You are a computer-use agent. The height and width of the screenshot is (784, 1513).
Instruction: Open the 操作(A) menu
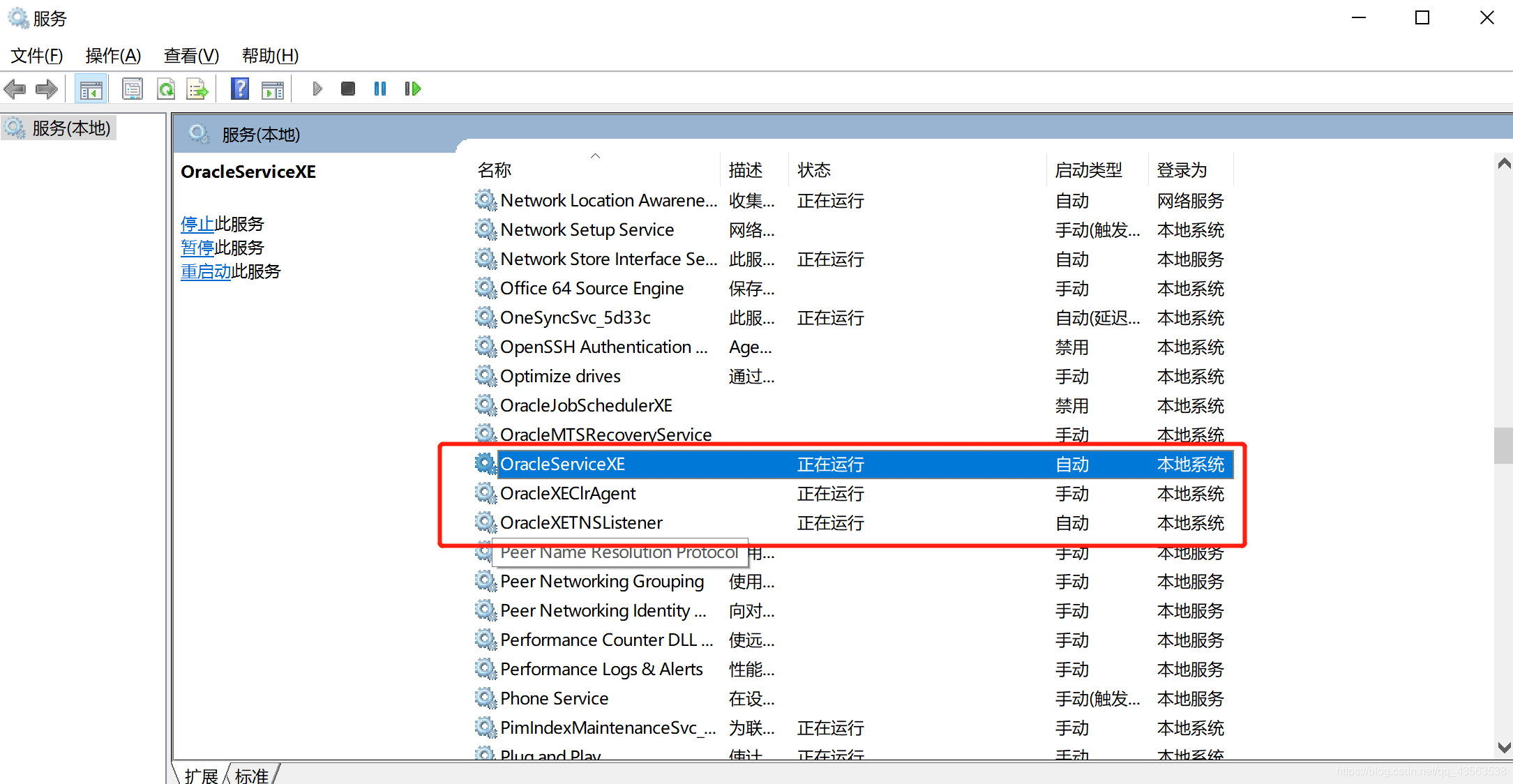113,56
